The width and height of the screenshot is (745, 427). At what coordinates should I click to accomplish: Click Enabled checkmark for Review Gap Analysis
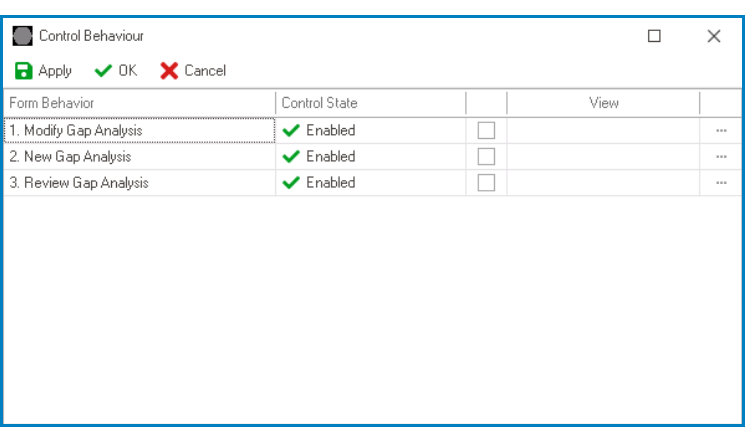[292, 183]
